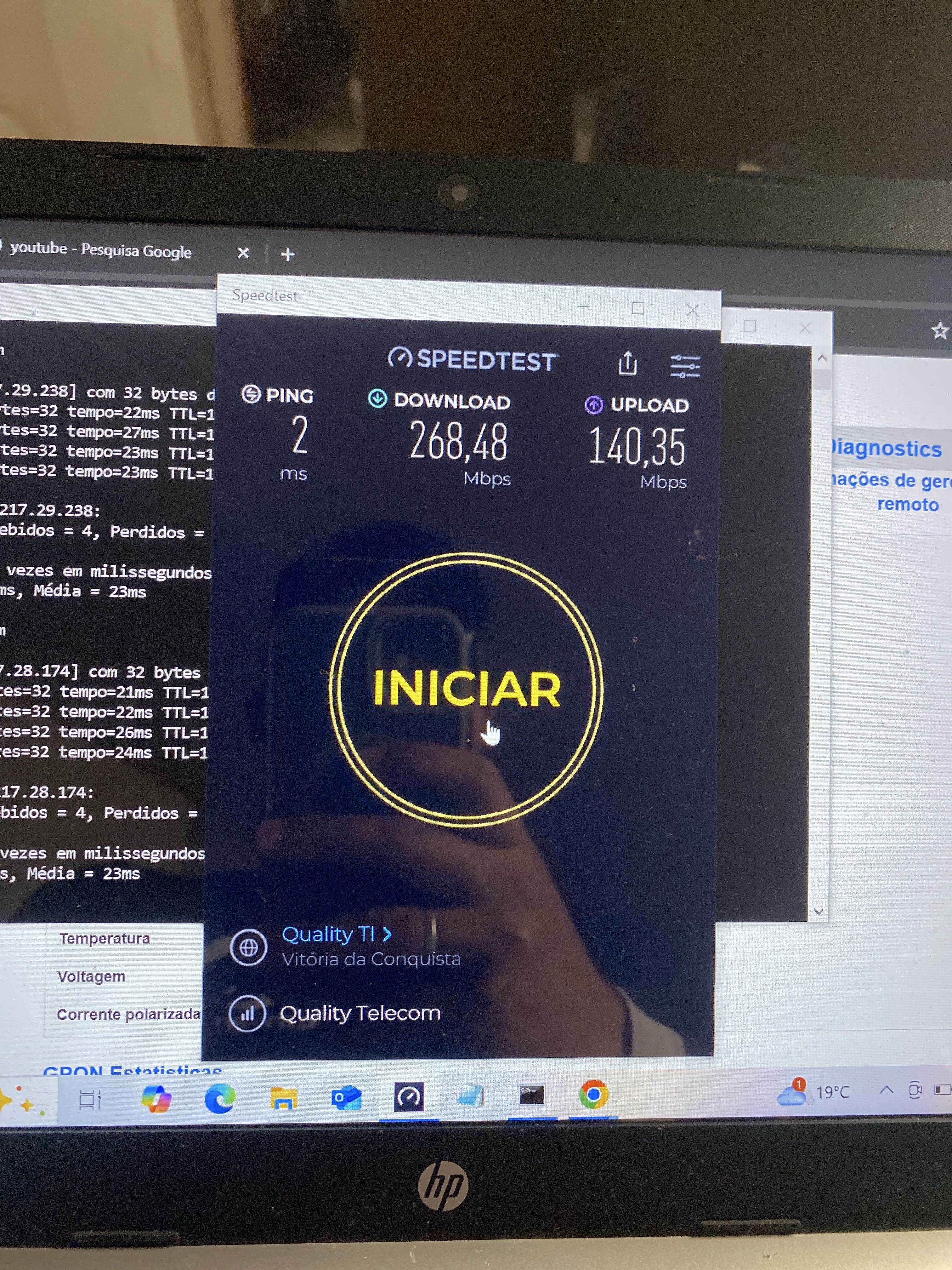This screenshot has width=952, height=1270.
Task: Open Outlook from the taskbar
Action: coord(346,1098)
